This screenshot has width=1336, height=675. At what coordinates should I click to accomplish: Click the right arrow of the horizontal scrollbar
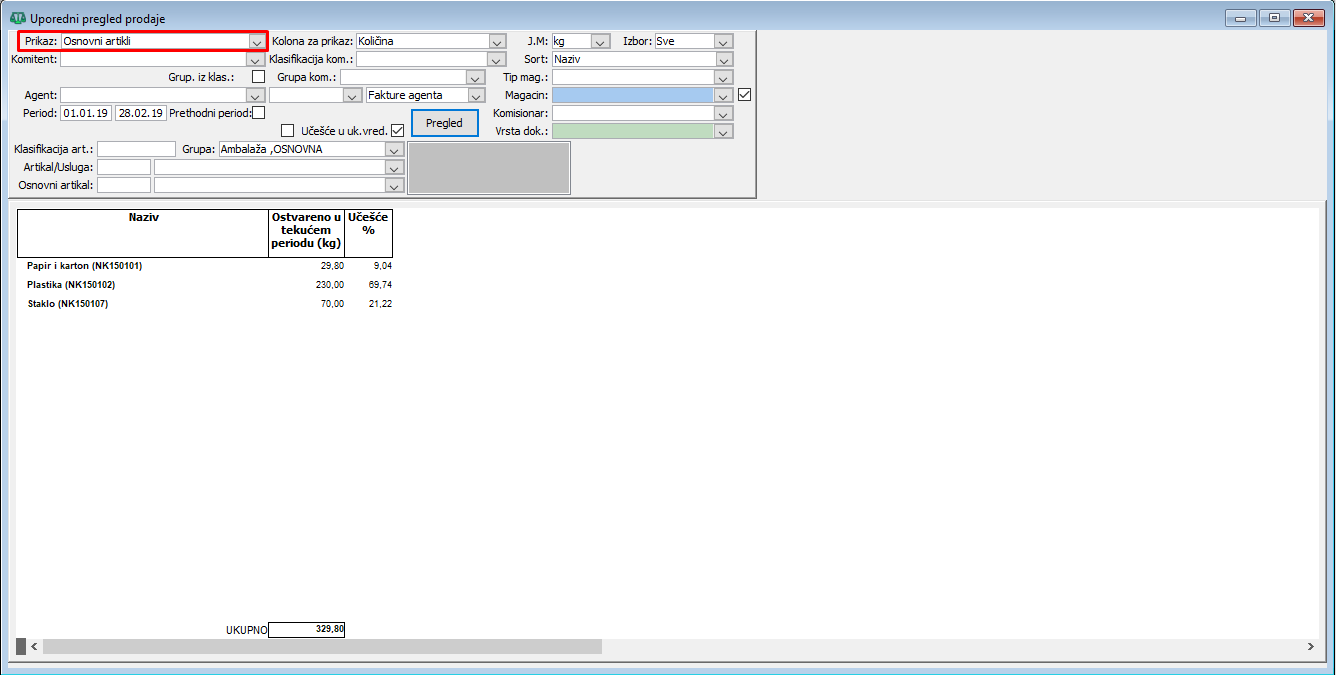point(1309,647)
